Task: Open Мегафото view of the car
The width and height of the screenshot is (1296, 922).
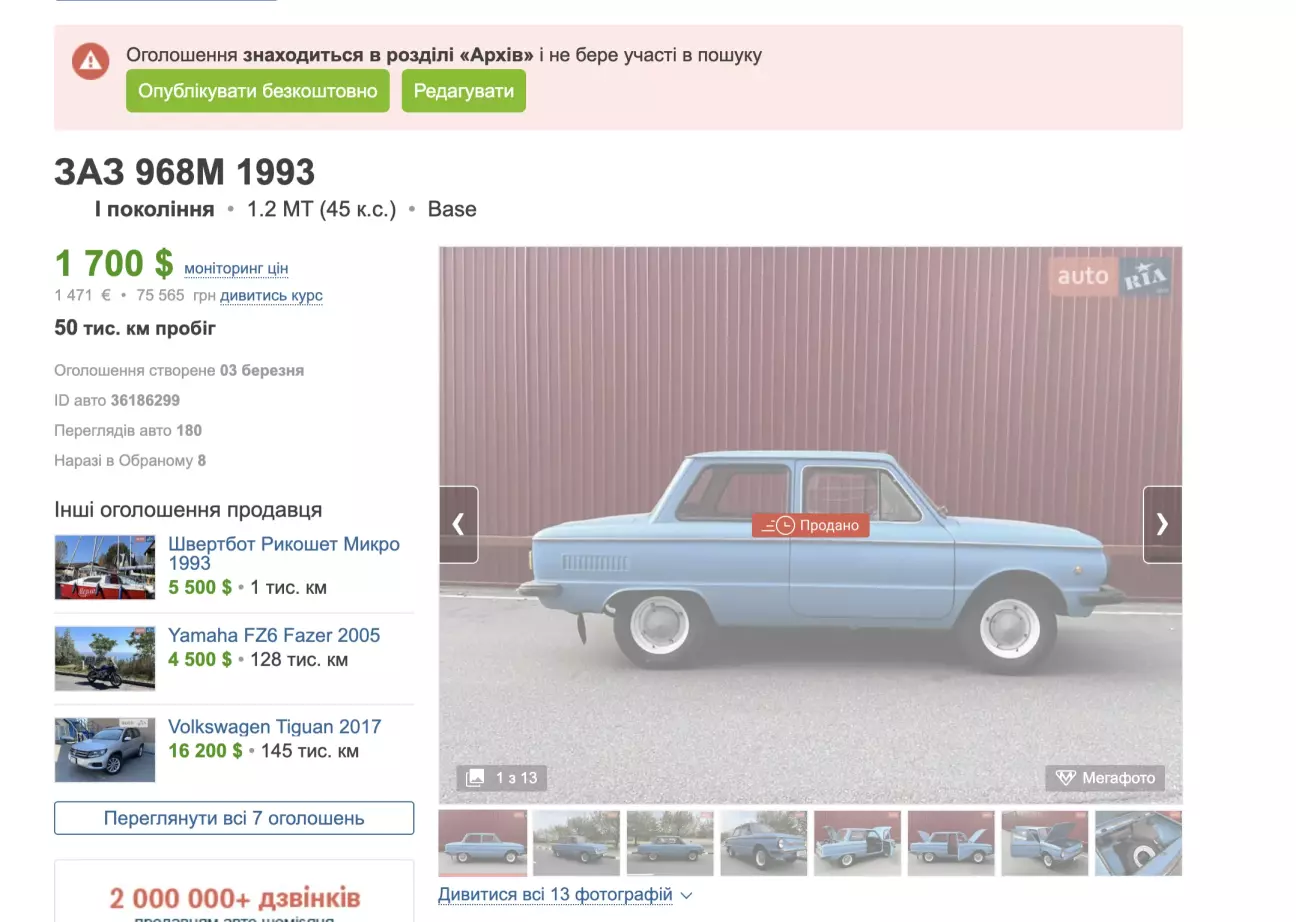Action: tap(1106, 778)
